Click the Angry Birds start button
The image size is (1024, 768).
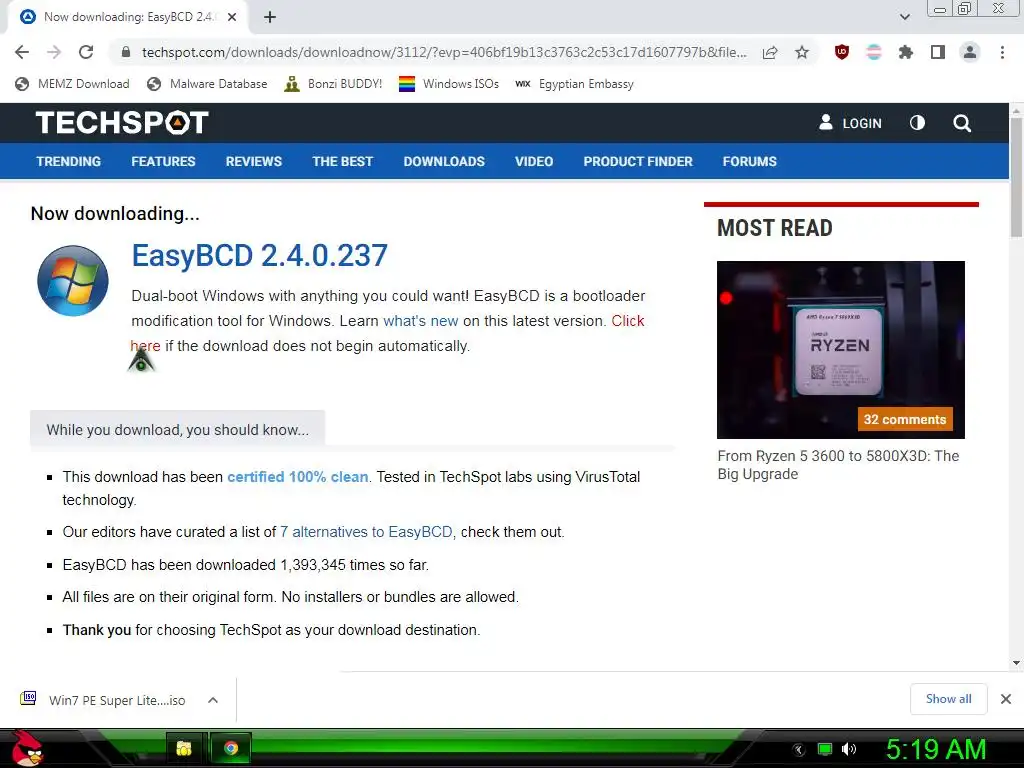tap(26, 748)
